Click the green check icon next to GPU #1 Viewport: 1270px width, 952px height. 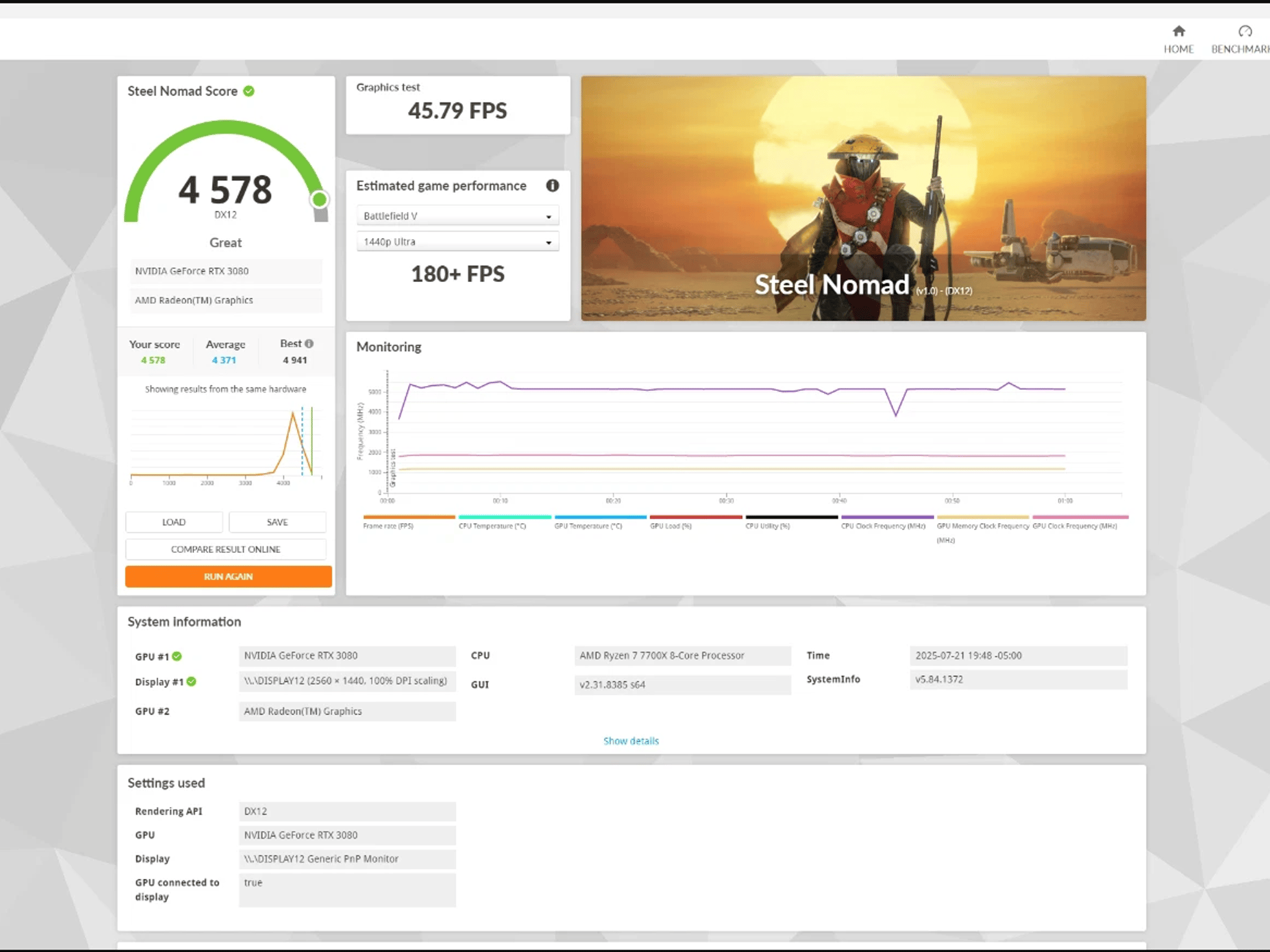tap(177, 656)
